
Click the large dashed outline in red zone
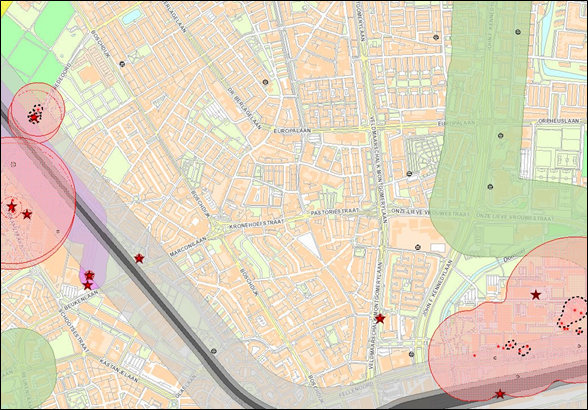572,312
